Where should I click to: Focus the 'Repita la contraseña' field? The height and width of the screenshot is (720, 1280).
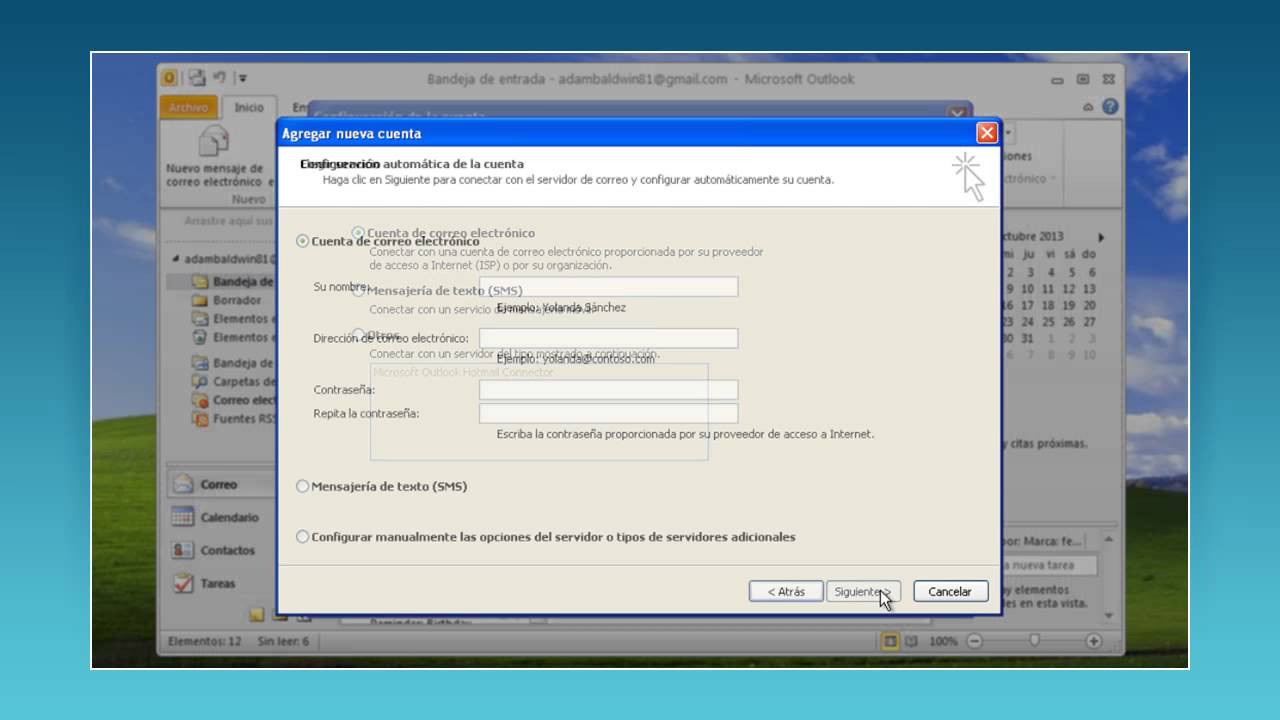608,413
